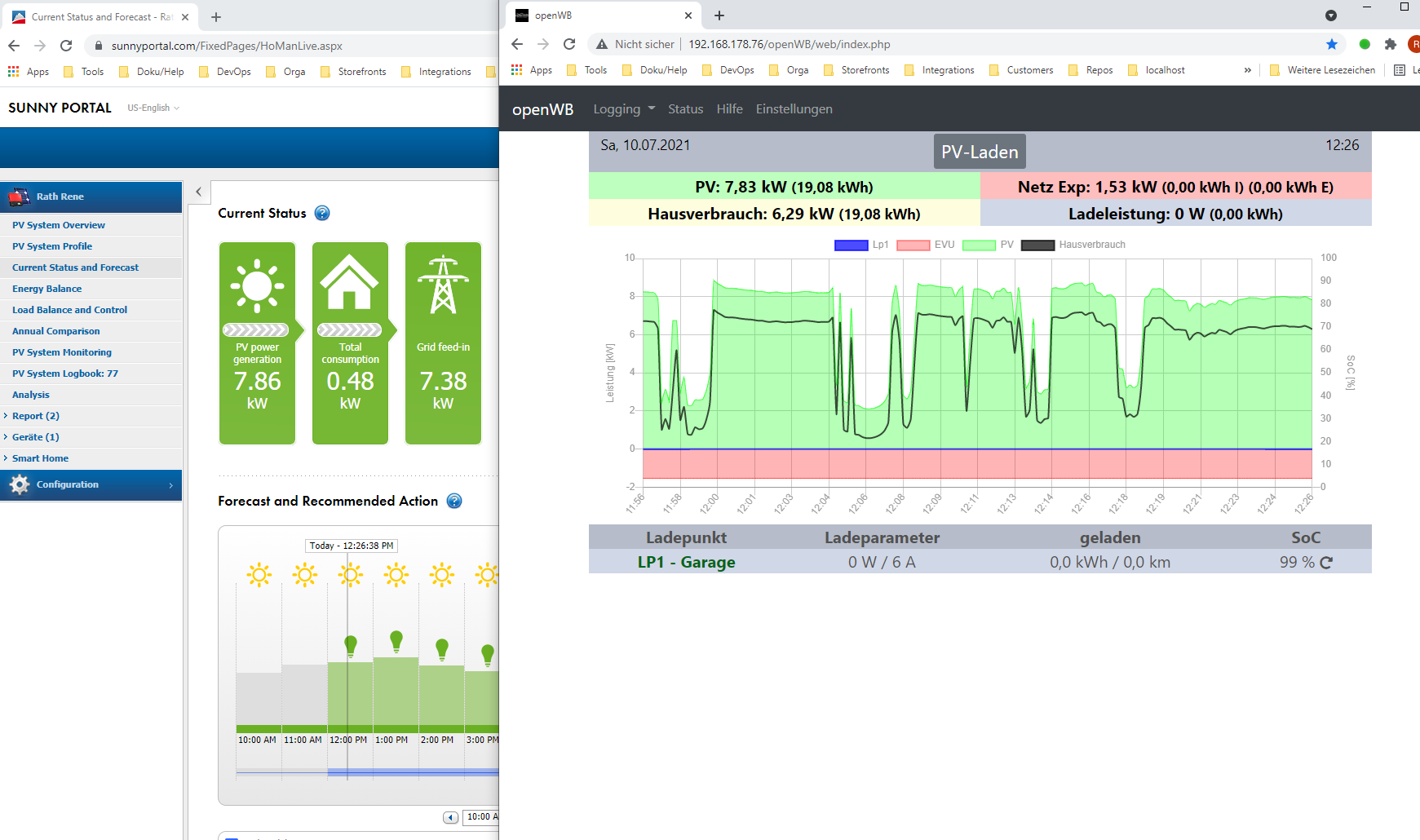Click the Total consumption house tile

350,343
